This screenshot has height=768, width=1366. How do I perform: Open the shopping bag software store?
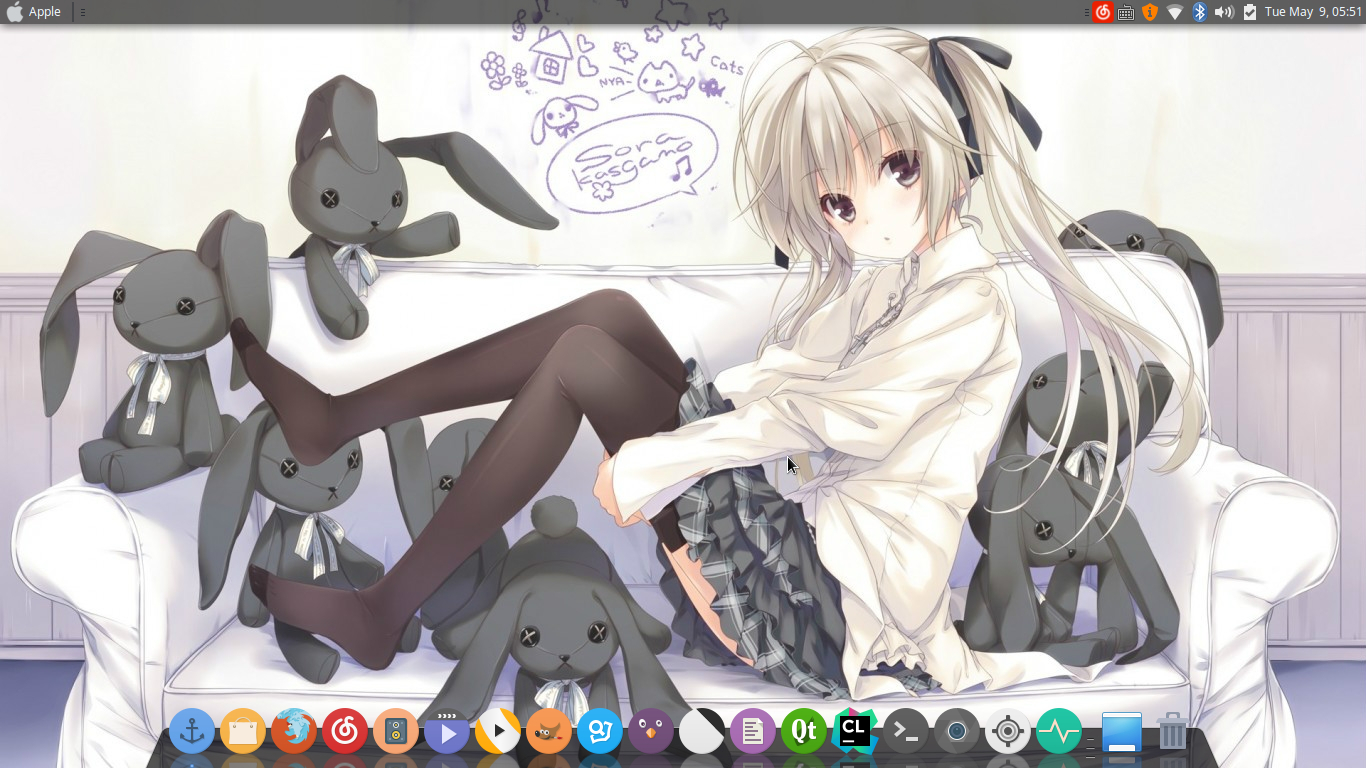pos(243,732)
